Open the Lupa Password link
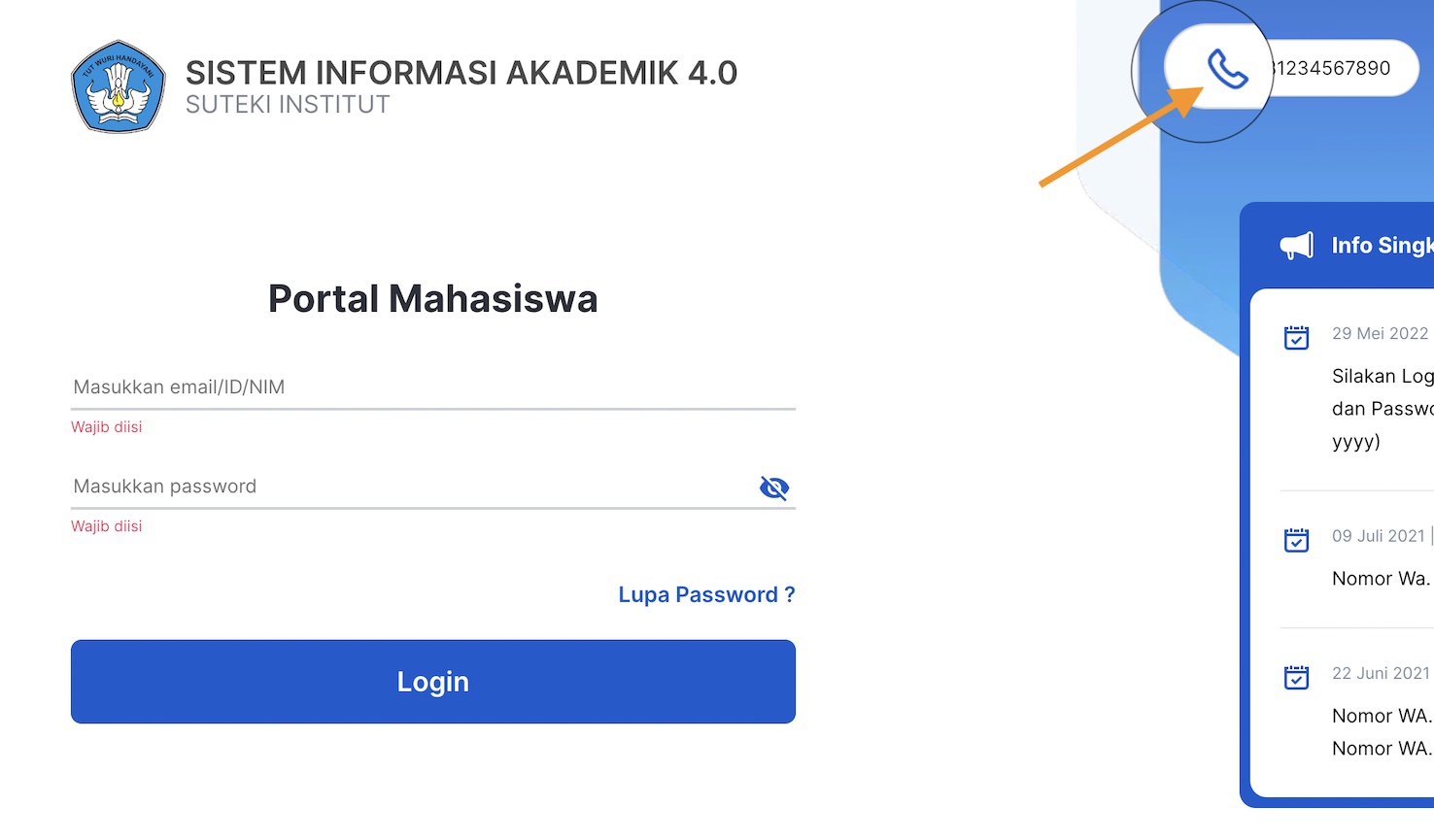This screenshot has width=1434, height=840. [x=706, y=594]
